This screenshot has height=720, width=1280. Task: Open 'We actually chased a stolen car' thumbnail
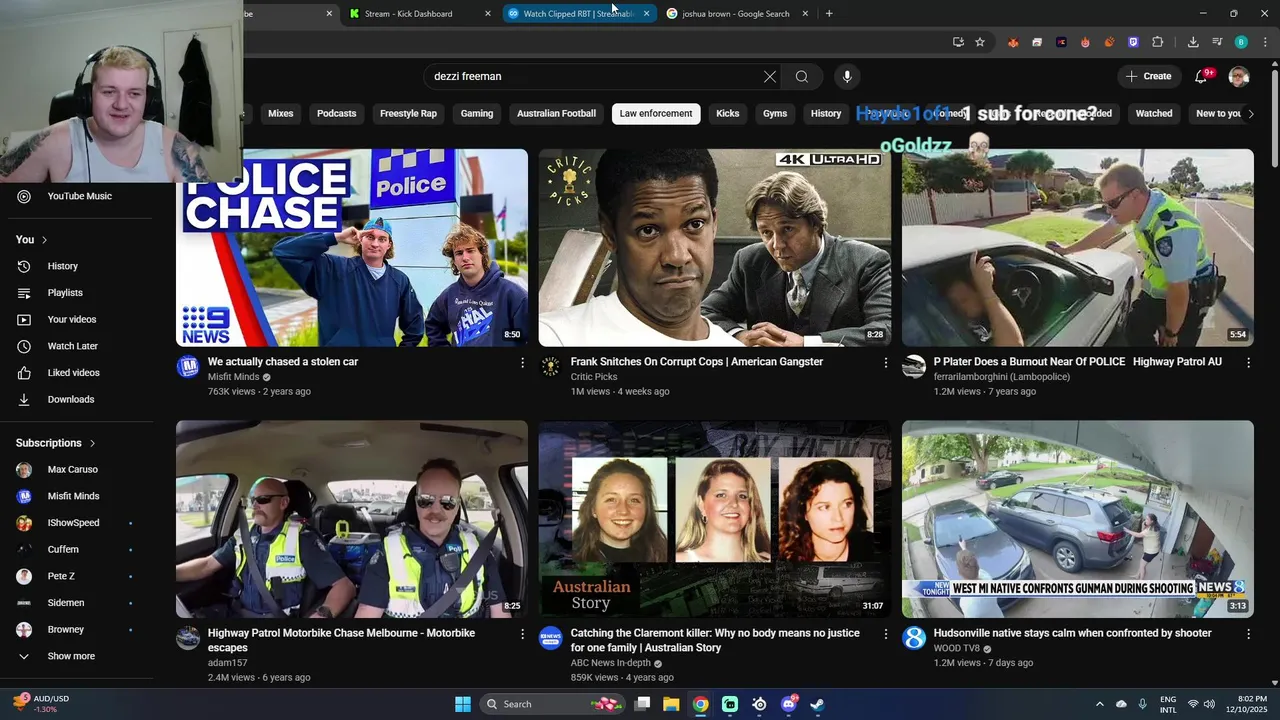(352, 248)
